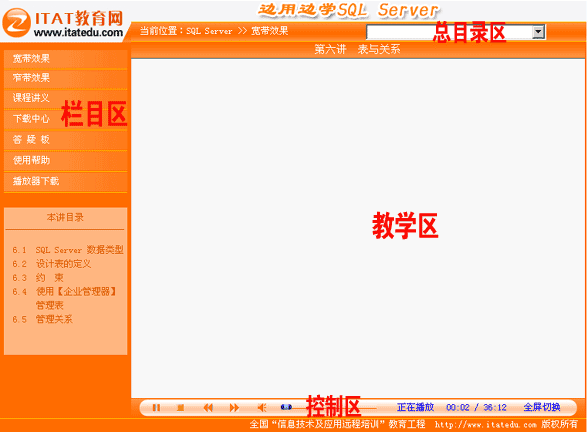Select 宽带效果 in the sidebar menu

click(x=65, y=59)
